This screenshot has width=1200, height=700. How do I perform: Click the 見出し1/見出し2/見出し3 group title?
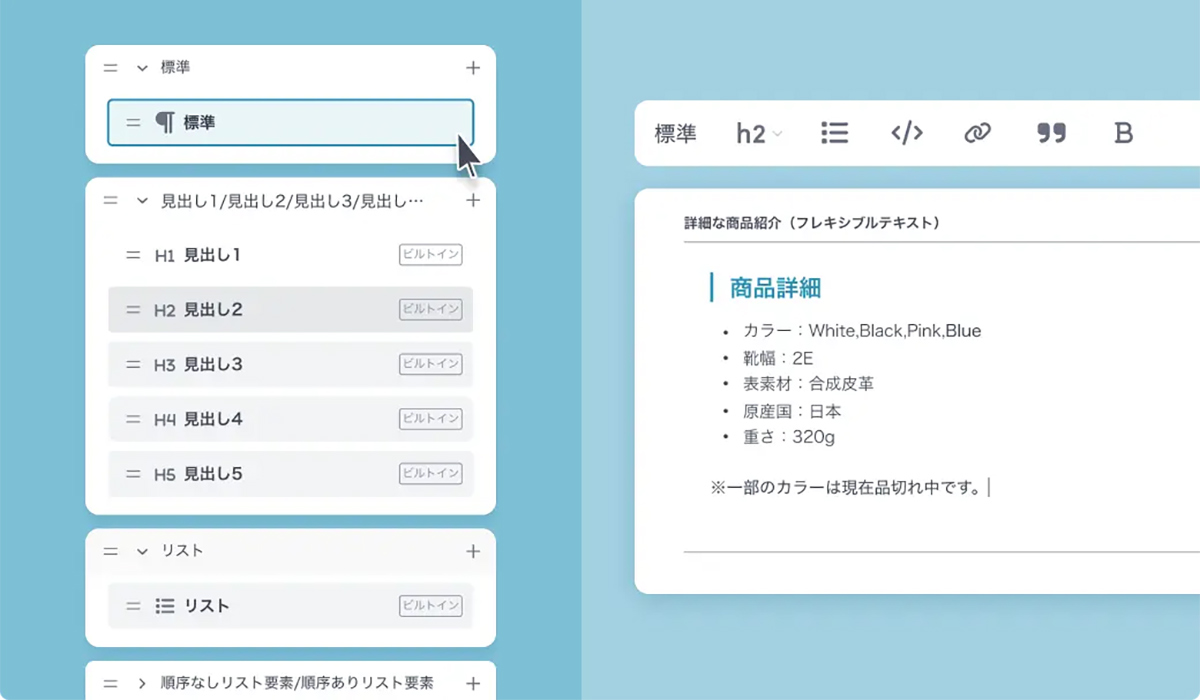pos(292,201)
